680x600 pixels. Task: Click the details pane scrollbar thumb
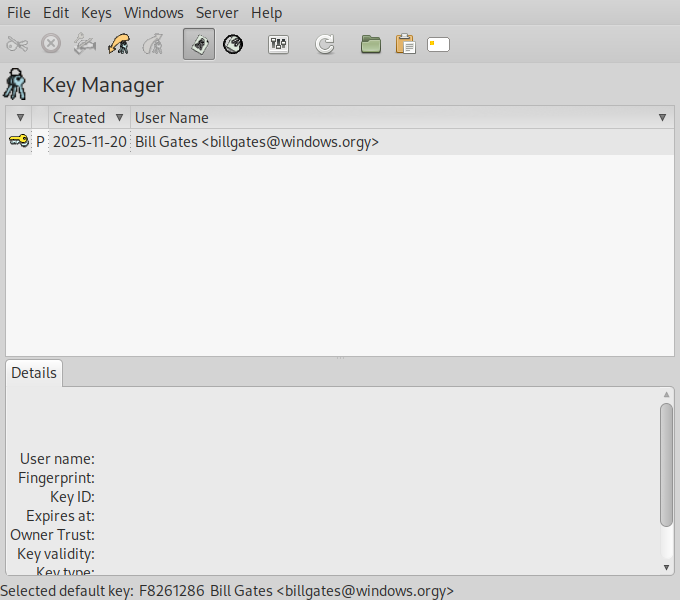point(667,465)
